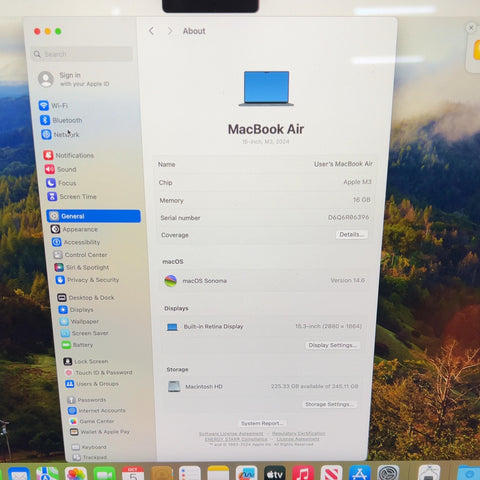The height and width of the screenshot is (480, 480).
Task: Open Sound settings
Action: (61, 169)
